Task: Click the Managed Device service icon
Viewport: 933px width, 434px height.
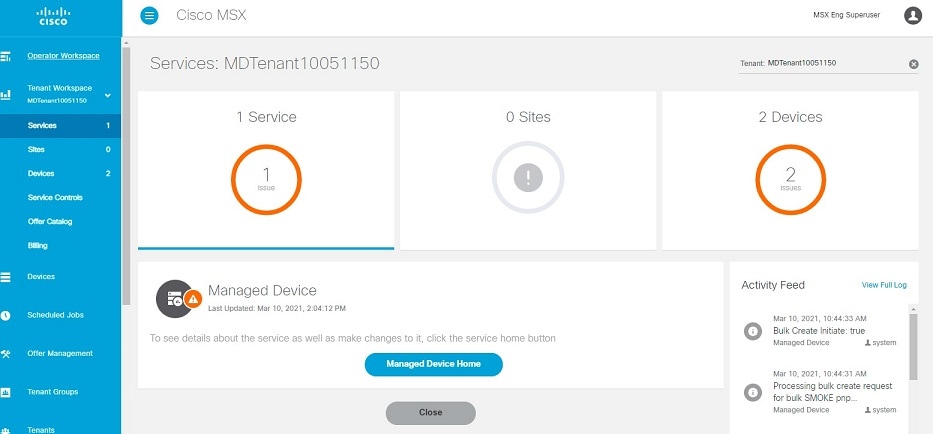Action: click(174, 299)
